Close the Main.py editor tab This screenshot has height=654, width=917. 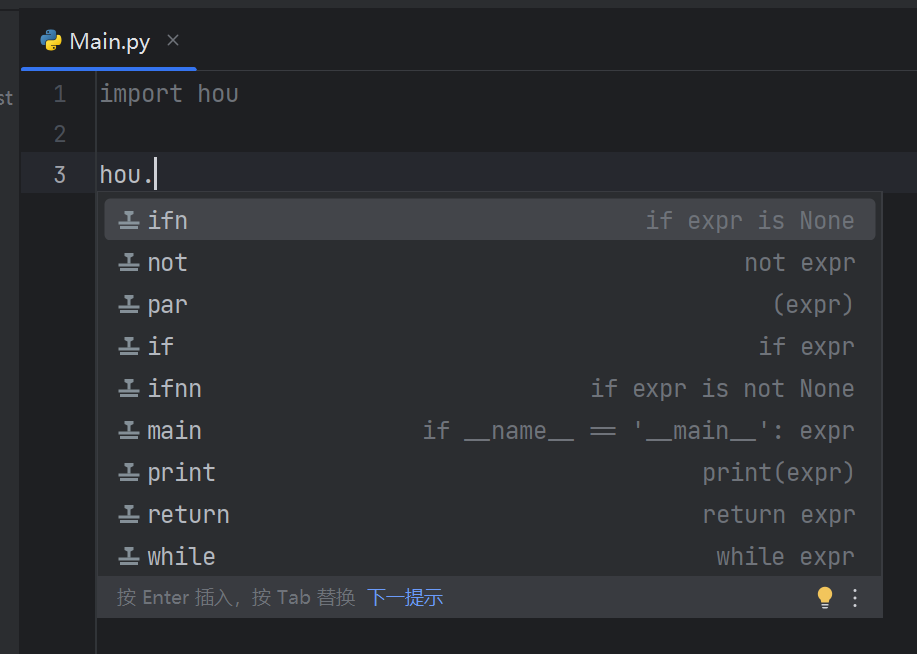[x=173, y=41]
